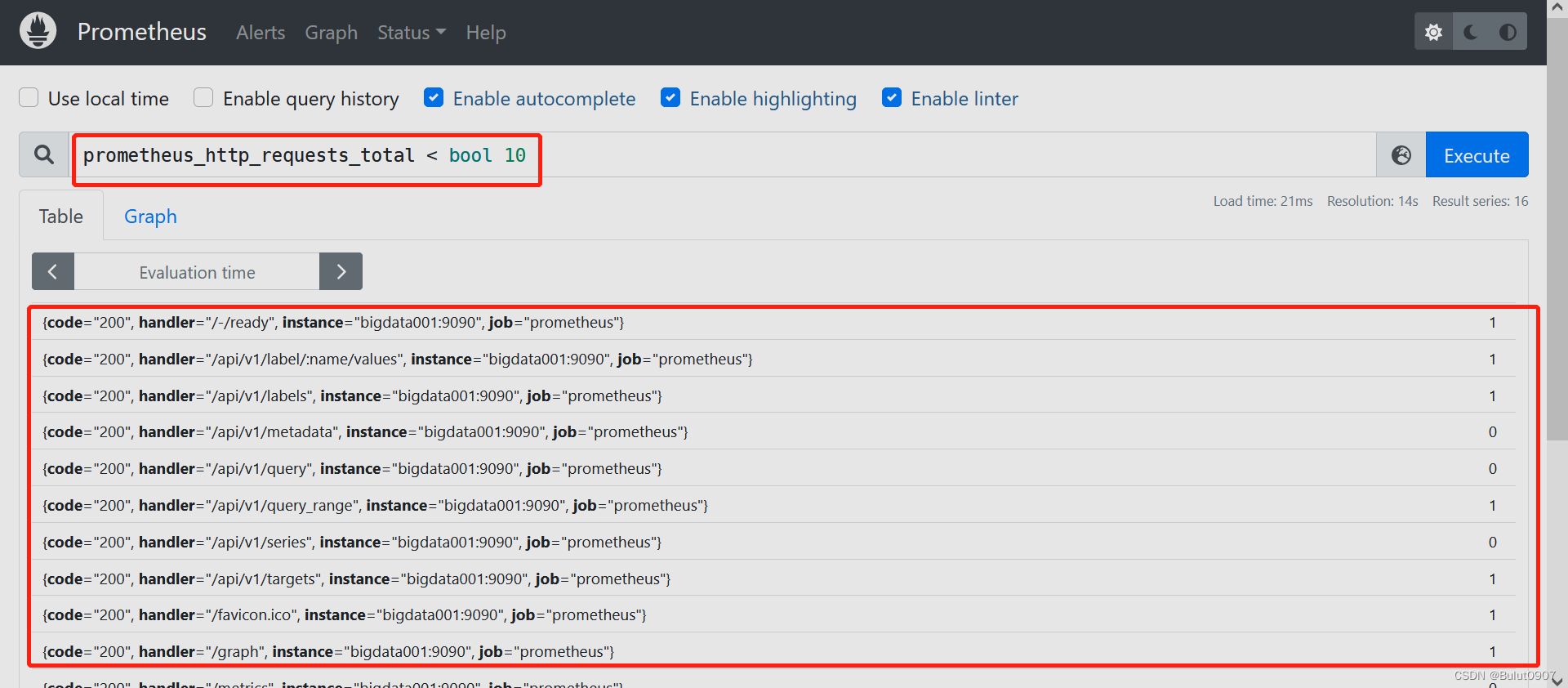Switch to the Graph results tab
The width and height of the screenshot is (1568, 688).
[x=150, y=216]
